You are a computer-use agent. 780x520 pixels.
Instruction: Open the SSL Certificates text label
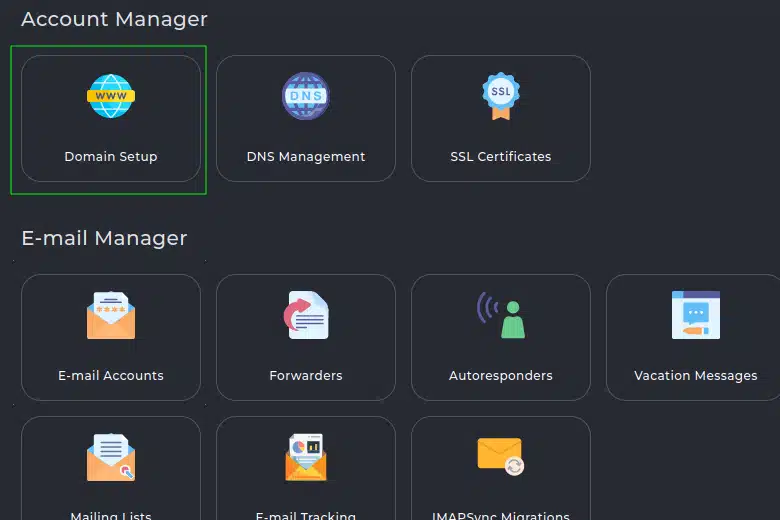[x=501, y=157]
